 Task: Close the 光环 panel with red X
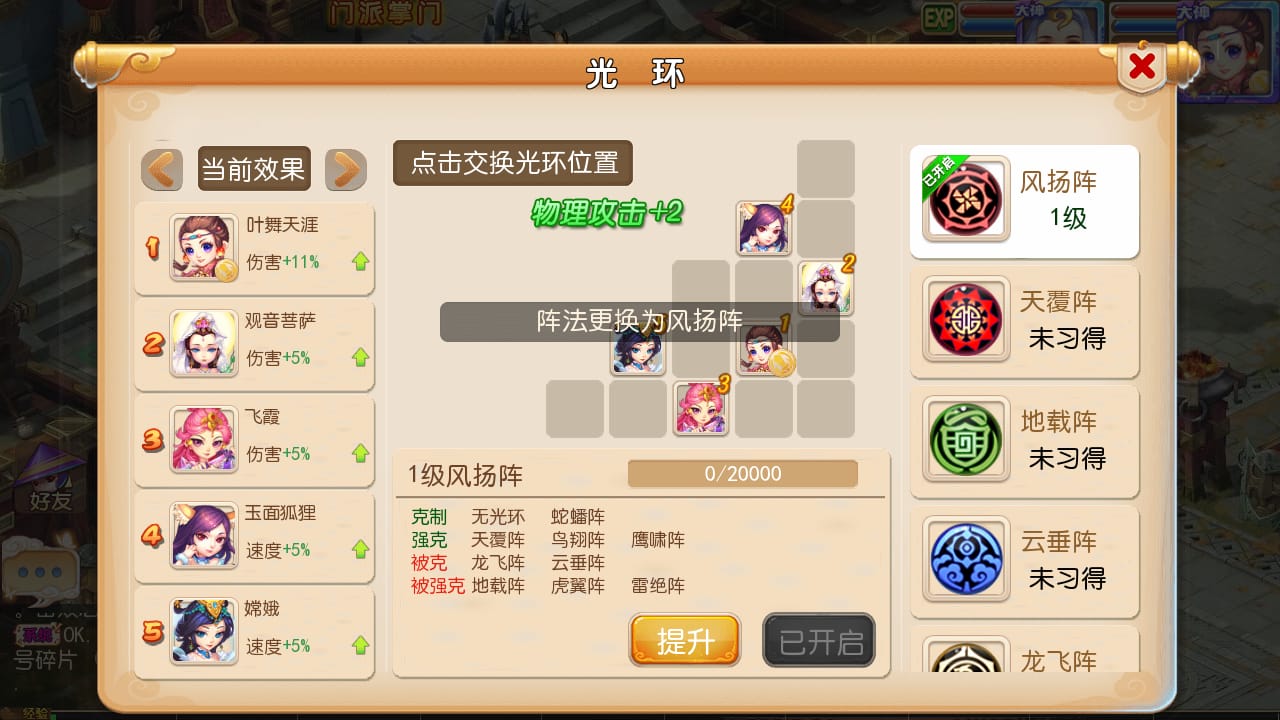1142,67
